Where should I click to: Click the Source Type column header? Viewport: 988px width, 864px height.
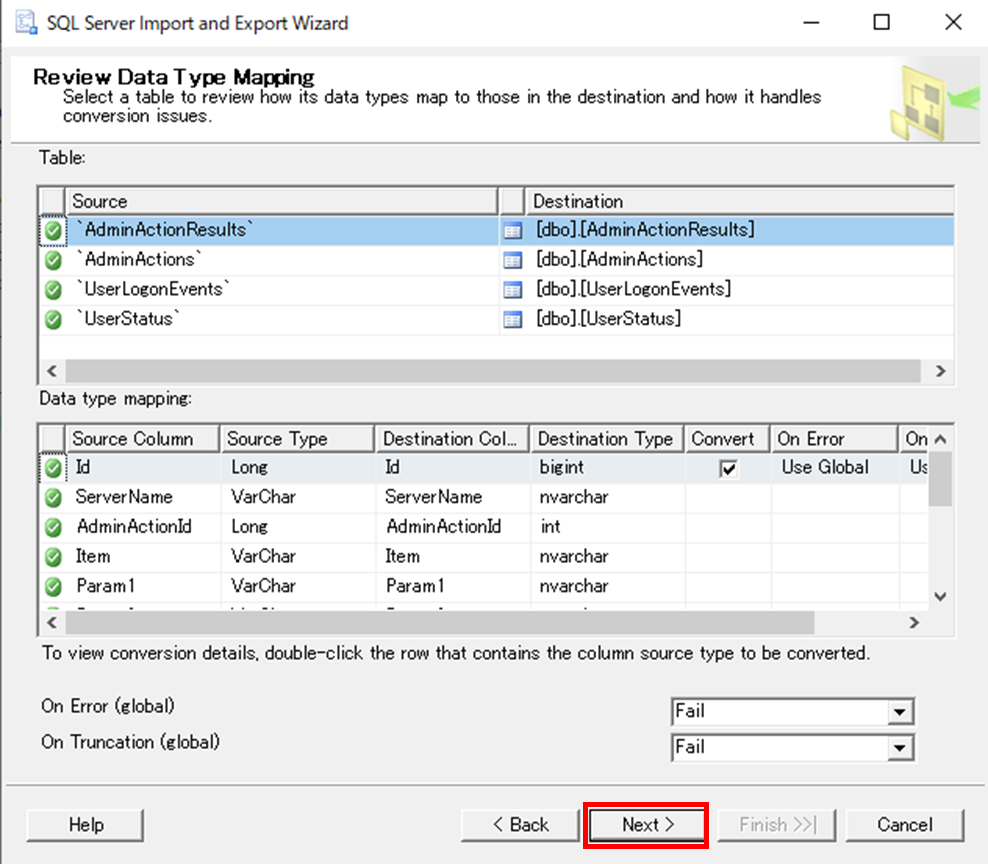click(297, 439)
